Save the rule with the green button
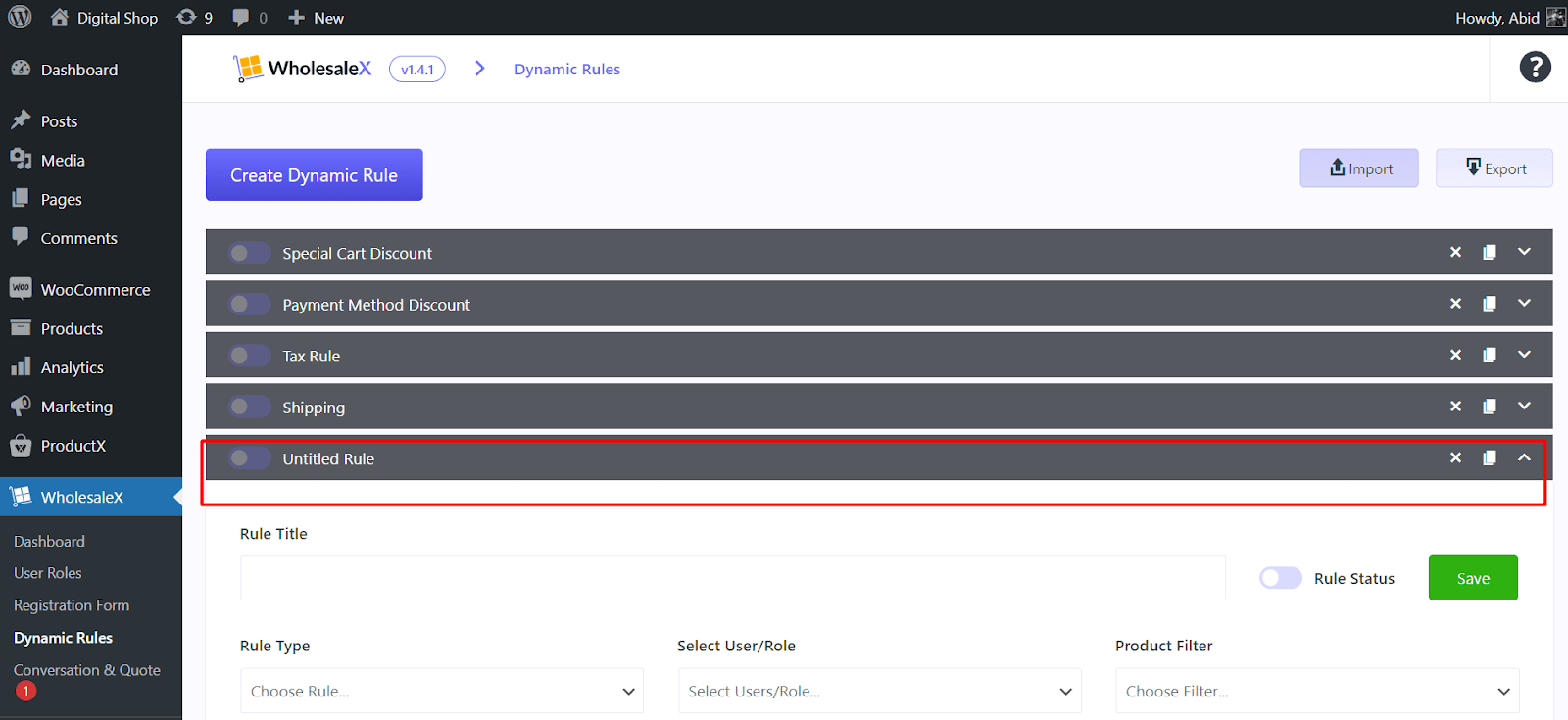 click(x=1473, y=578)
